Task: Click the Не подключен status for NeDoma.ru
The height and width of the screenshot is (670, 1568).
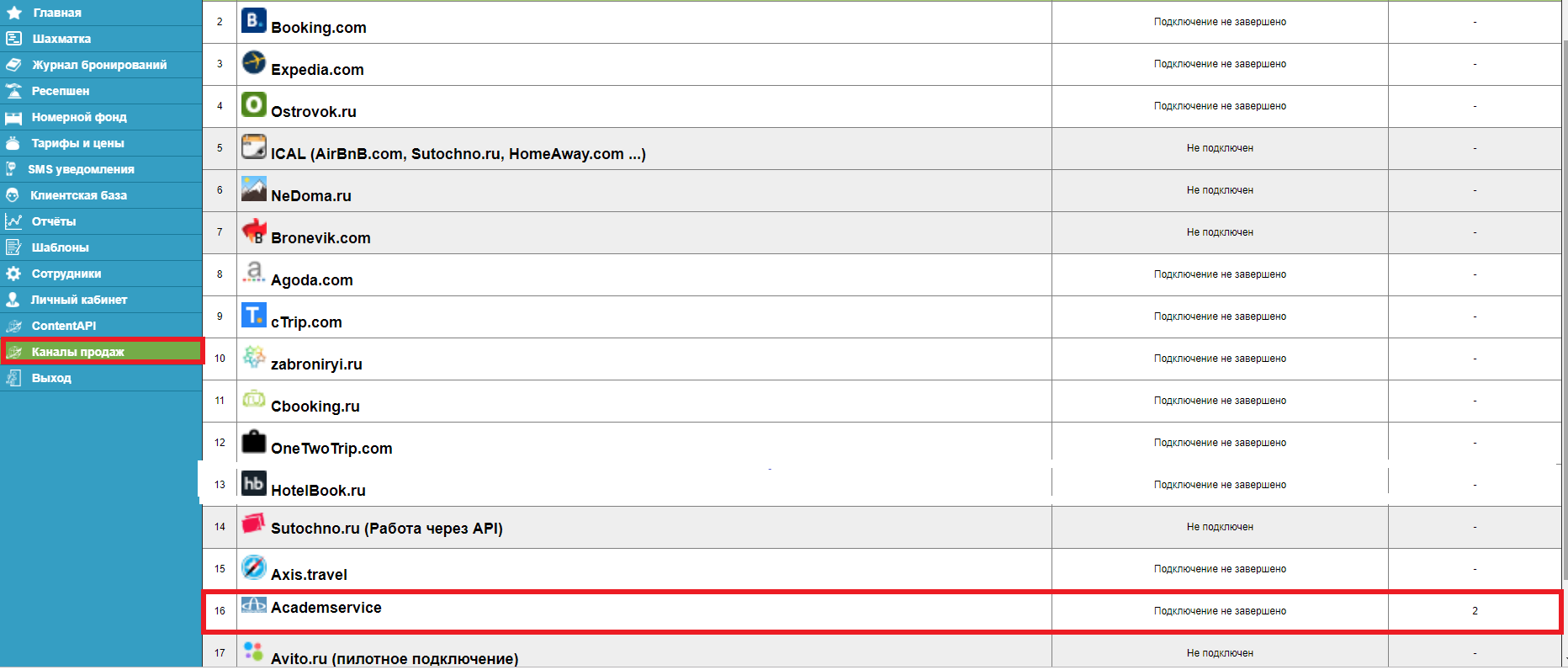Action: pyautogui.click(x=1220, y=190)
